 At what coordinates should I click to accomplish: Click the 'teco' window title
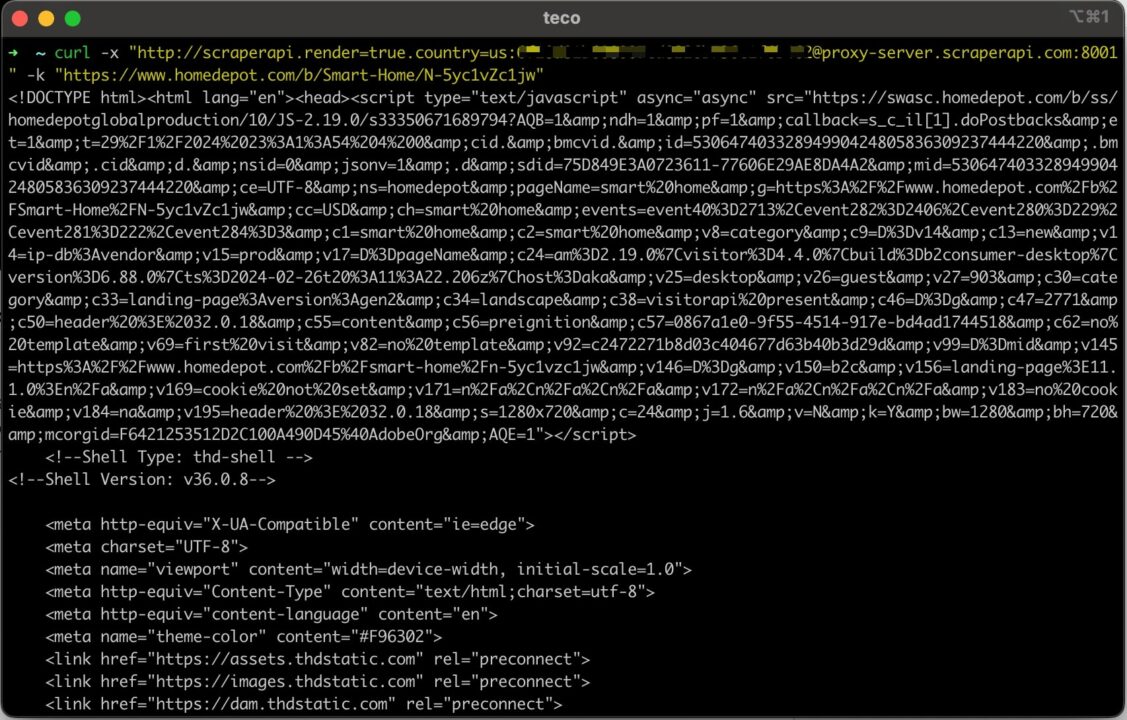point(561,18)
